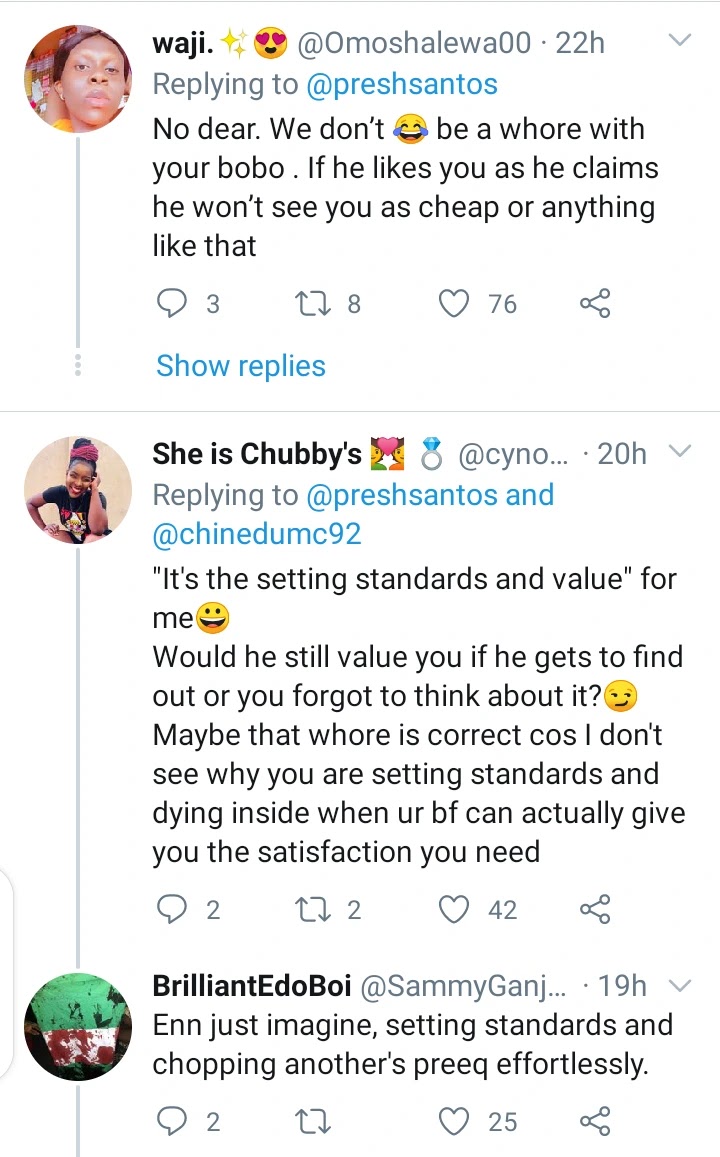Like BrilliantEdoBoi's tweet with 25 likes
Screen dimensions: 720x1157
[x=456, y=1122]
